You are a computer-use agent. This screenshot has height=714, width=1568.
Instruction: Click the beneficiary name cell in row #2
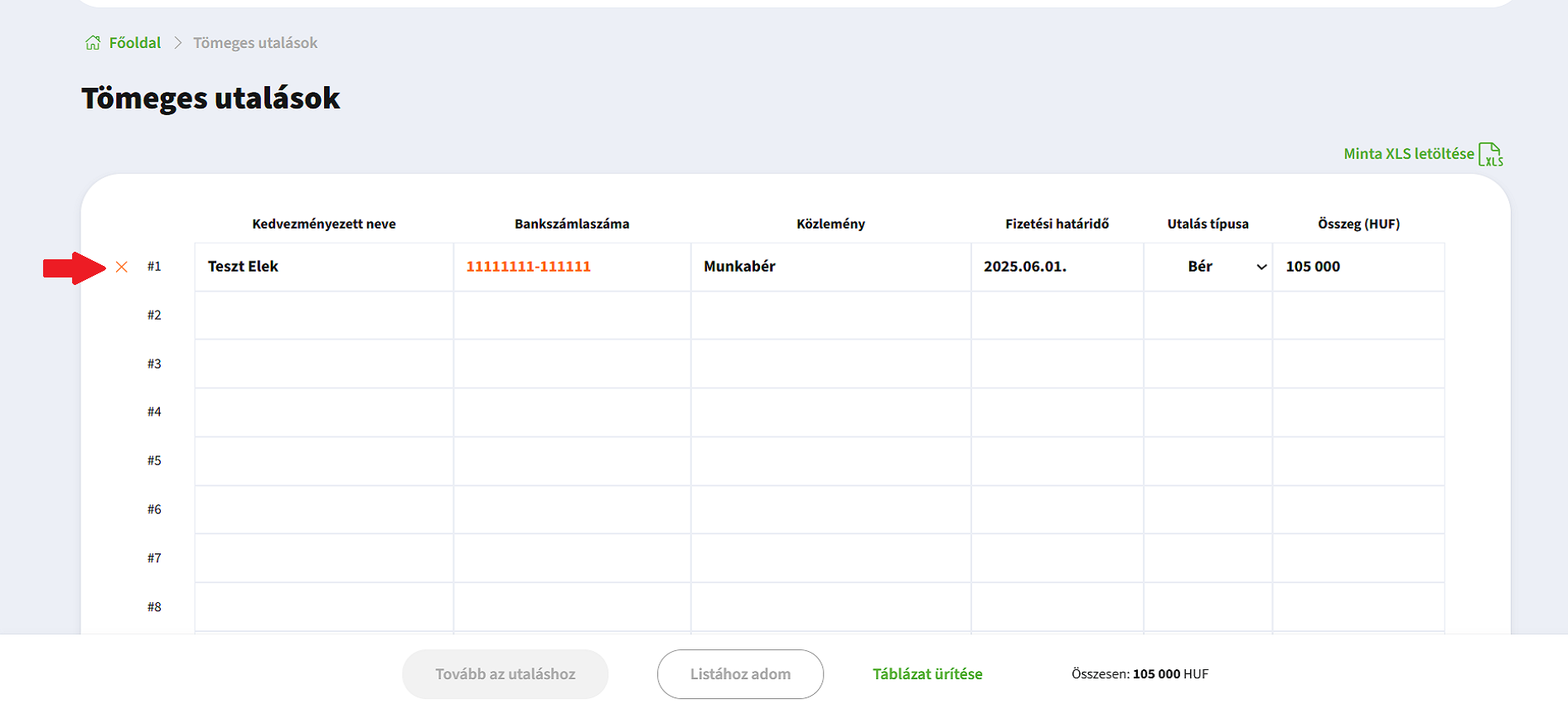point(324,316)
